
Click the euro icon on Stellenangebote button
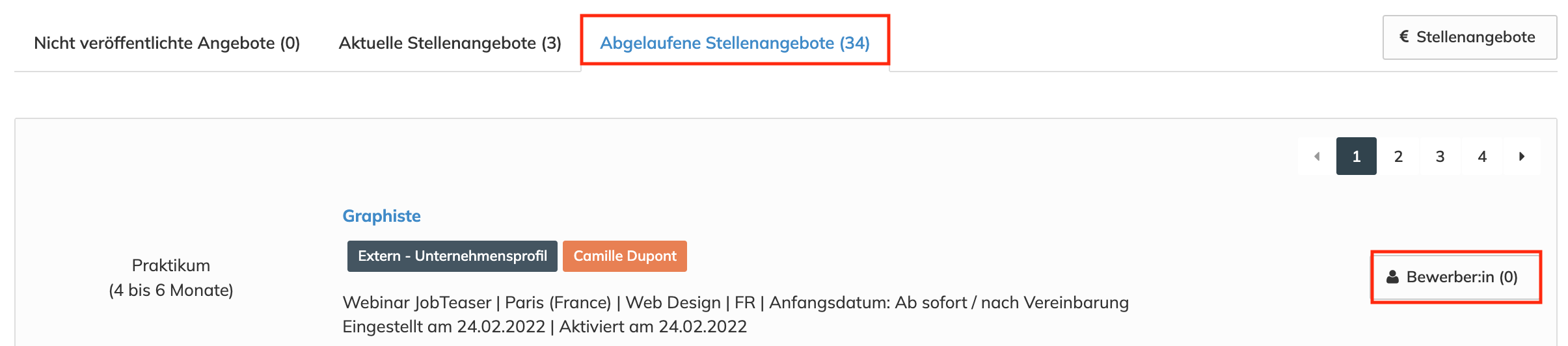pos(1404,37)
